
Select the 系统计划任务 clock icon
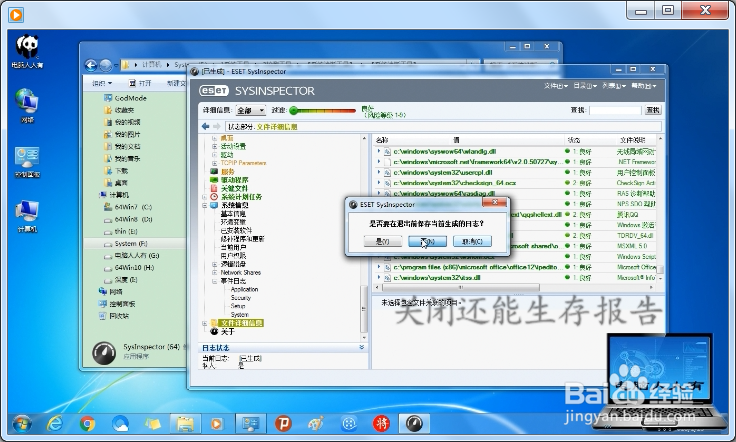click(214, 197)
